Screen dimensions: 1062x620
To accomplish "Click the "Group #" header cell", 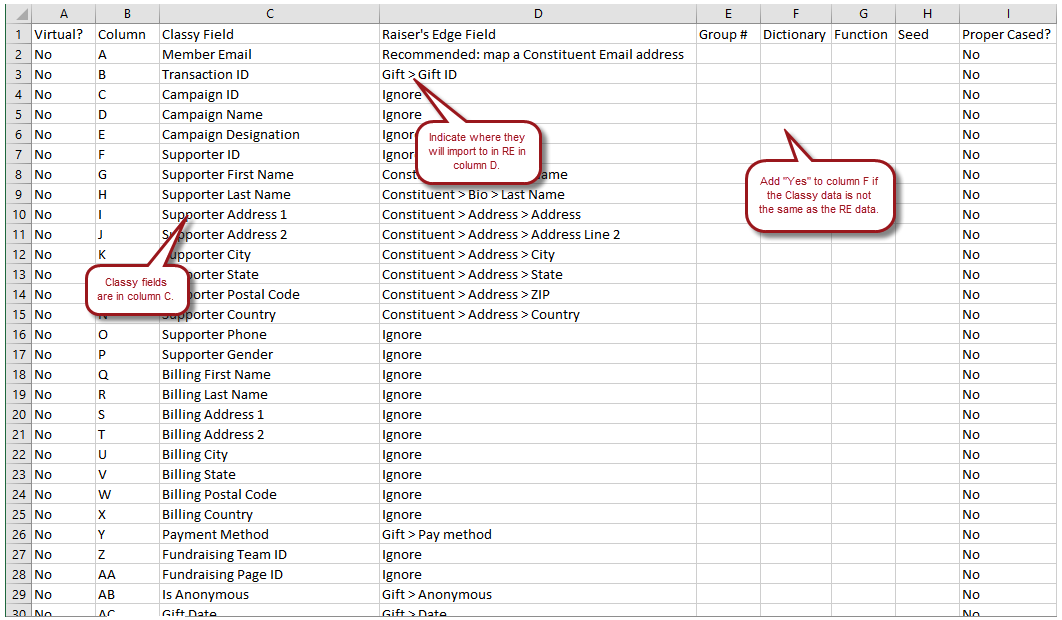I will (728, 35).
